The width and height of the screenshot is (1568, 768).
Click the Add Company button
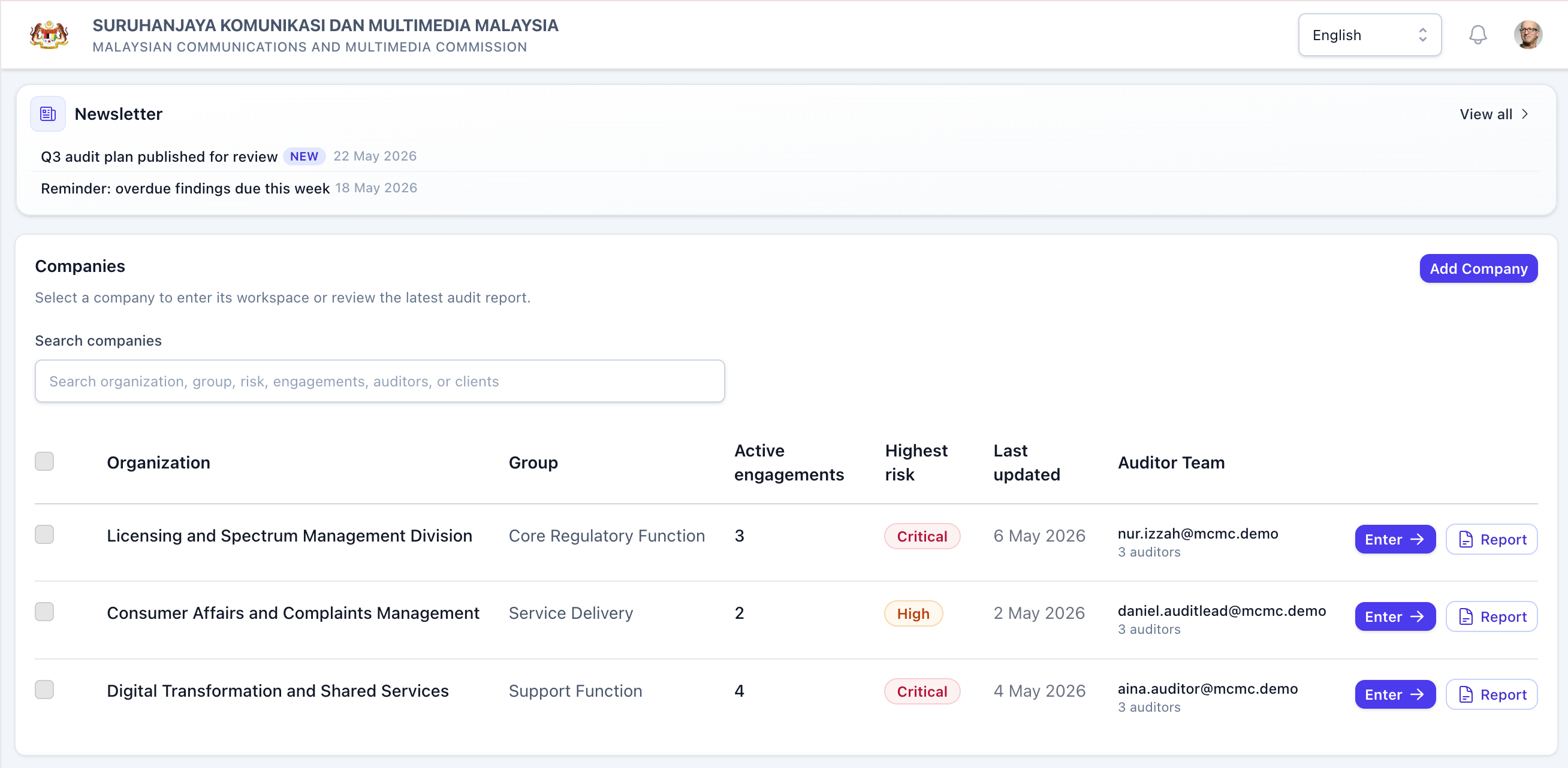click(x=1478, y=268)
